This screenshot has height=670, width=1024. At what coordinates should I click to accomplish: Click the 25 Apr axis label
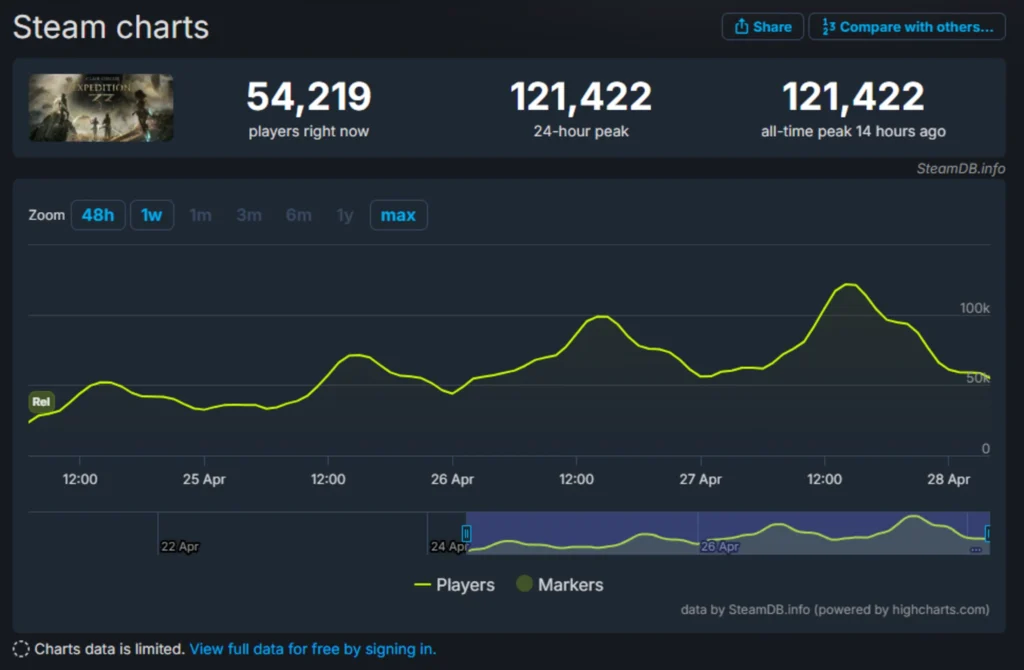pos(204,479)
